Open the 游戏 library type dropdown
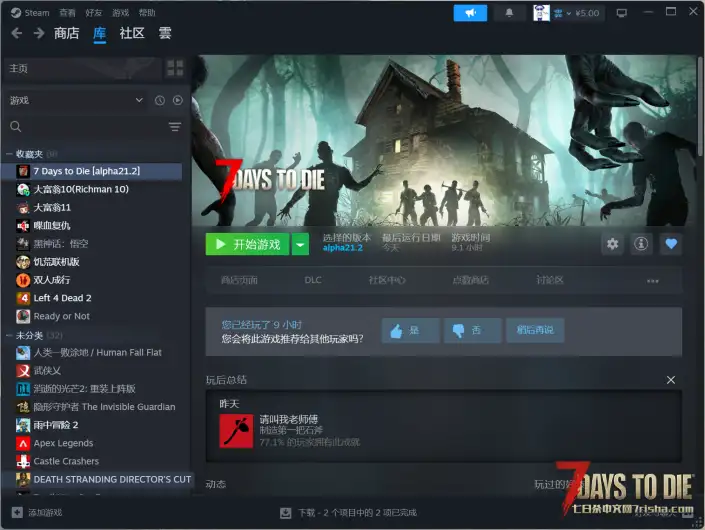Image resolution: width=705 pixels, height=530 pixels. pyautogui.click(x=76, y=101)
